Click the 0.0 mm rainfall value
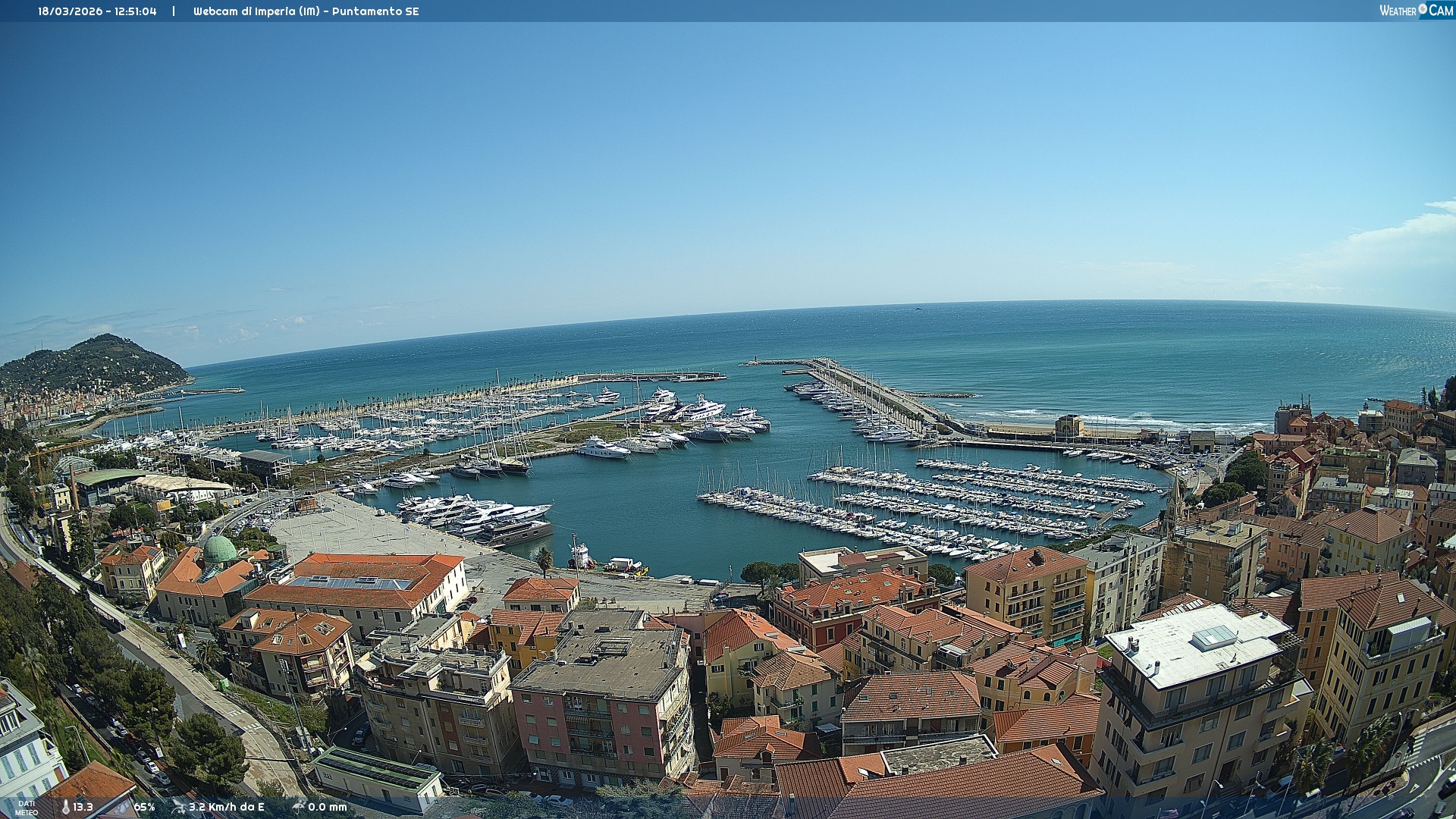Screen dimensions: 1456x819 [328, 807]
